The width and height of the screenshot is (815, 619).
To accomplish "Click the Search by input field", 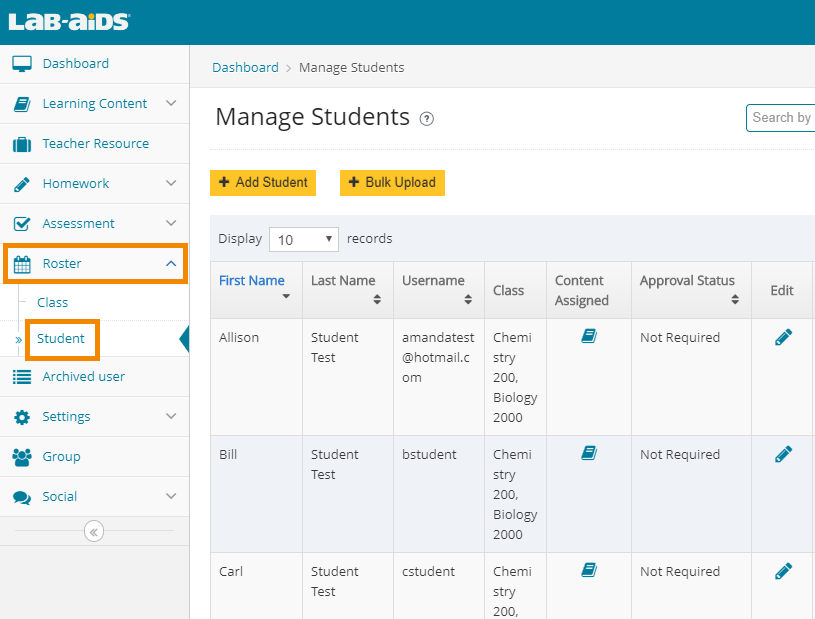I will click(780, 118).
